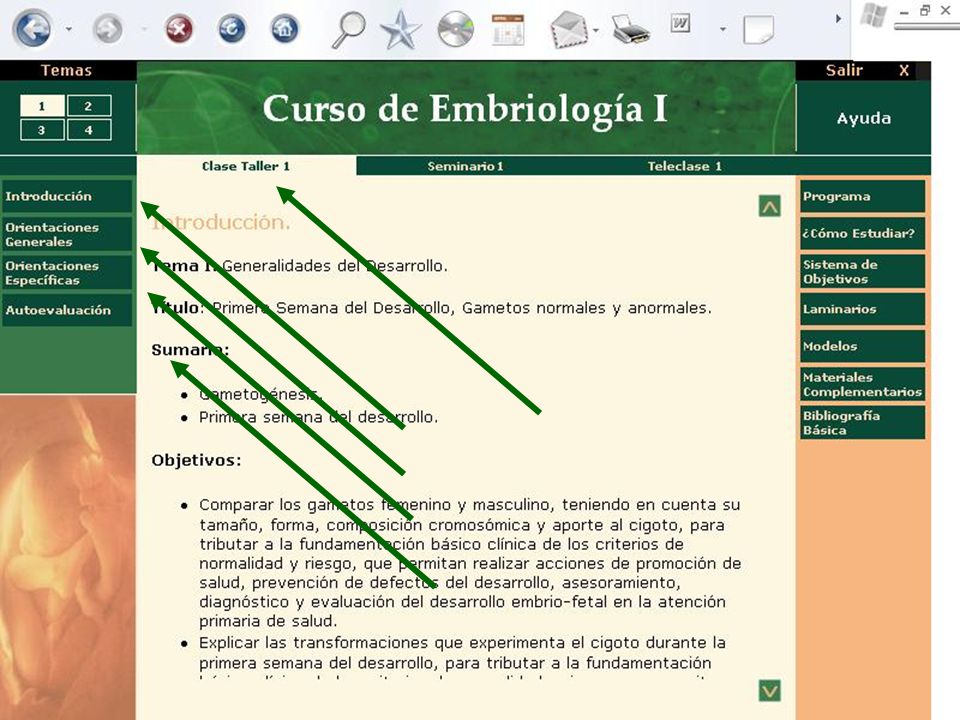Open Sistema de Objetivos
Image resolution: width=960 pixels, height=720 pixels.
(863, 271)
